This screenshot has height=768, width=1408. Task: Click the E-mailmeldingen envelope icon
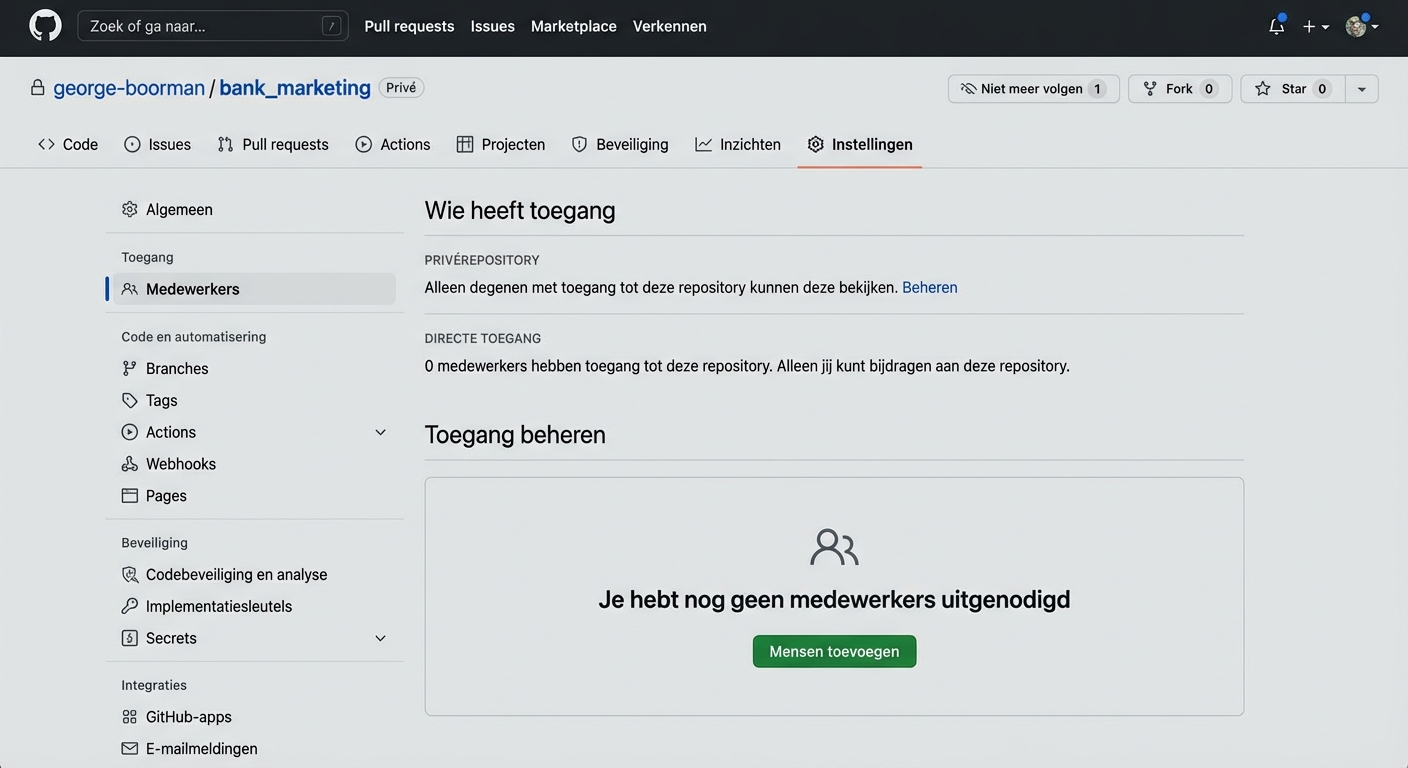click(x=130, y=748)
